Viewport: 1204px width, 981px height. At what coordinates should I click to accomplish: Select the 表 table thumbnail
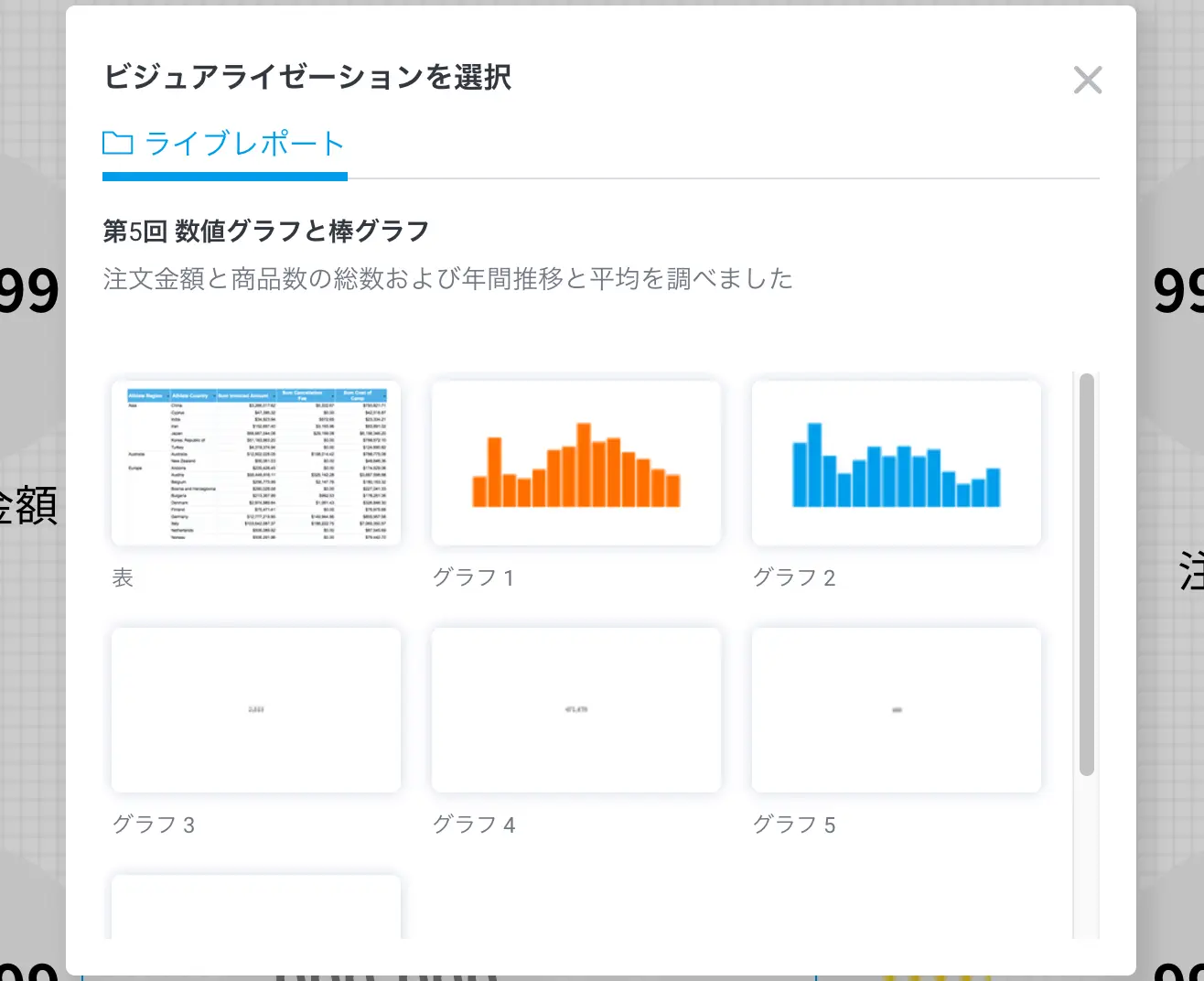256,463
